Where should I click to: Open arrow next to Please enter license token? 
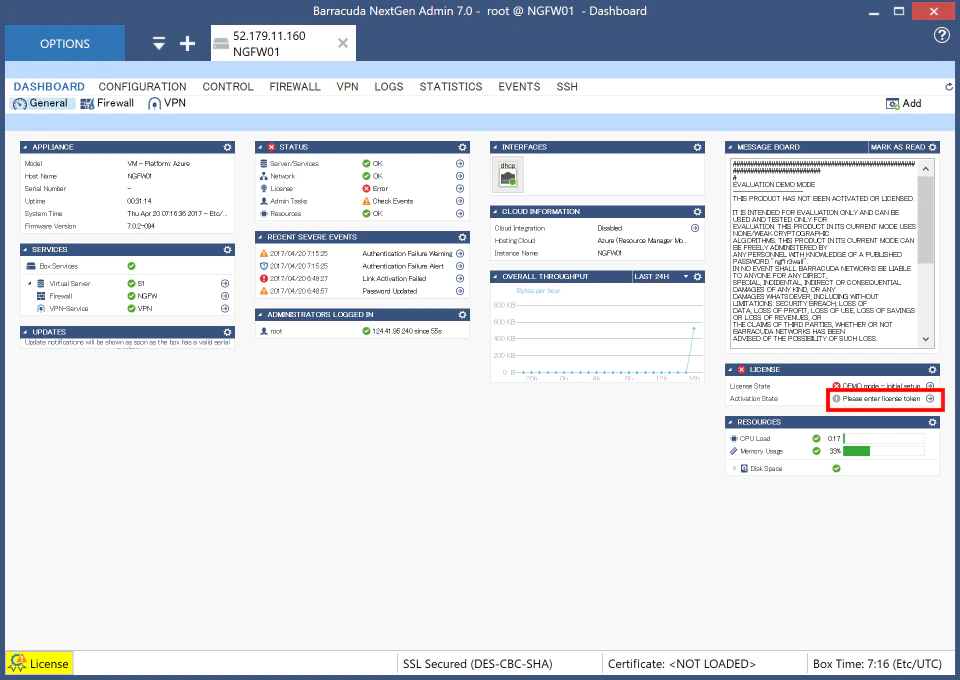point(930,398)
